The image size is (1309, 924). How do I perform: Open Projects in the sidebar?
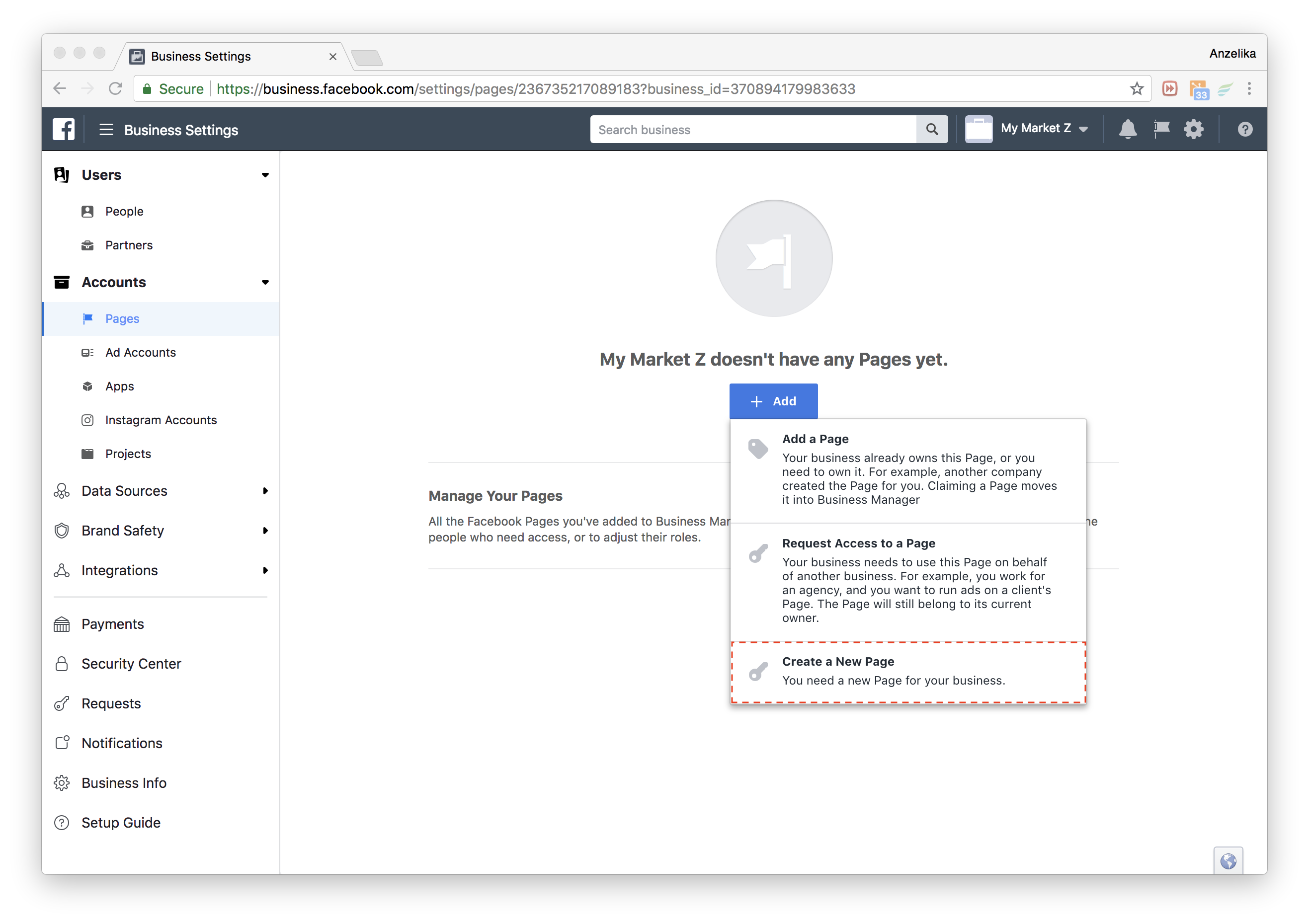[x=160, y=454]
